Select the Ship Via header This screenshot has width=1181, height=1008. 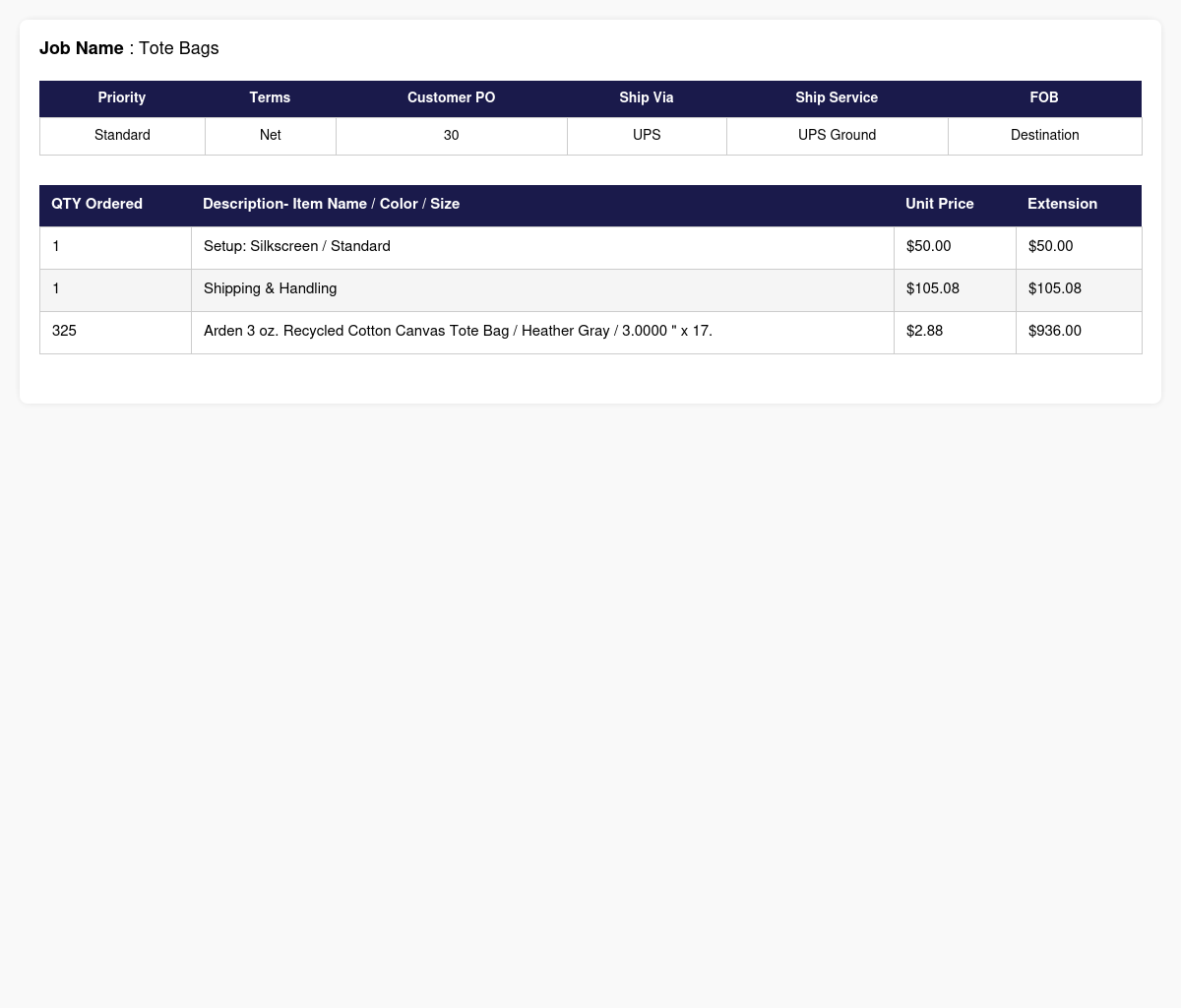click(x=647, y=98)
